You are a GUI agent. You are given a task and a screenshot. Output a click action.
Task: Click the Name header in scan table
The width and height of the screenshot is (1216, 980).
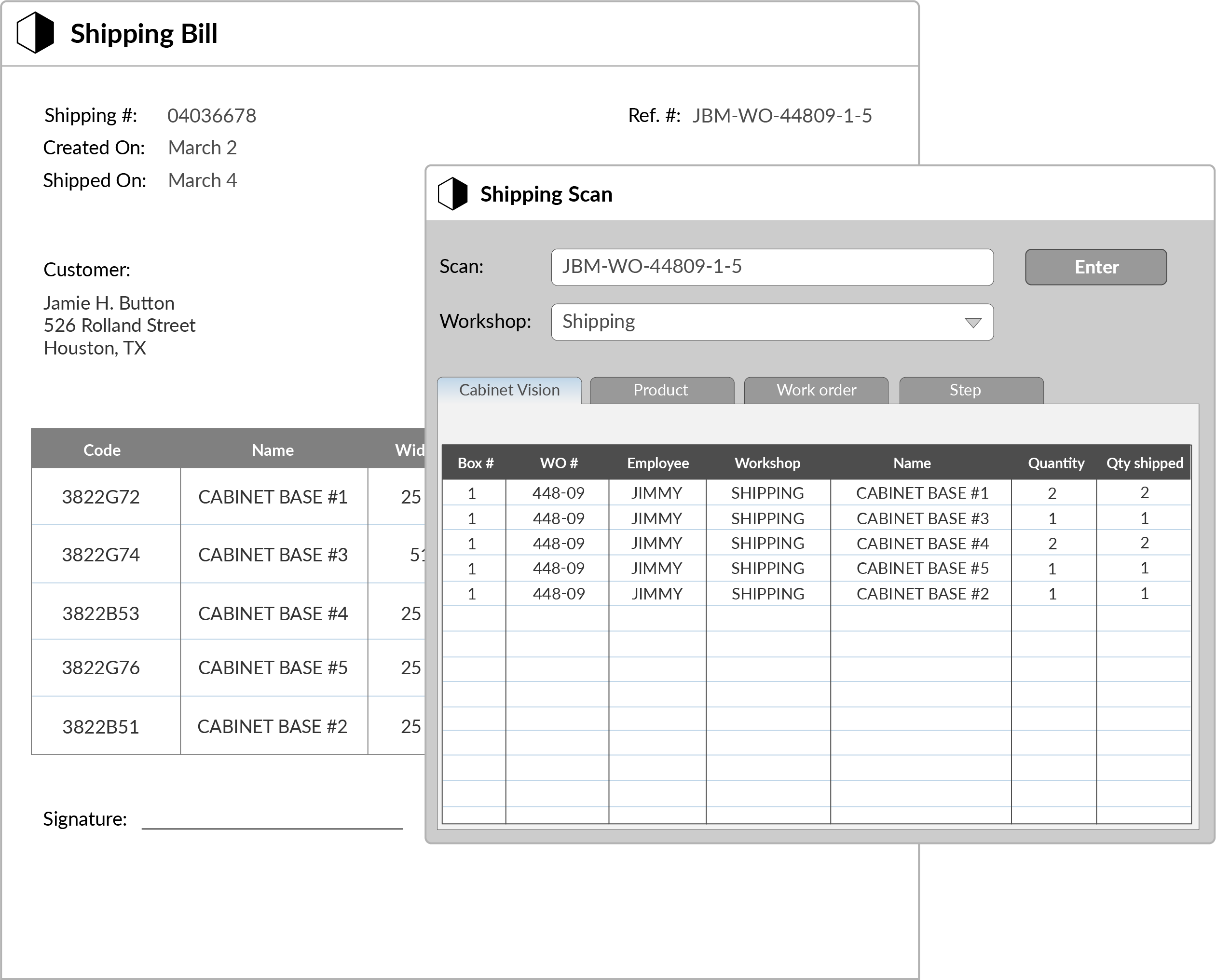[912, 463]
